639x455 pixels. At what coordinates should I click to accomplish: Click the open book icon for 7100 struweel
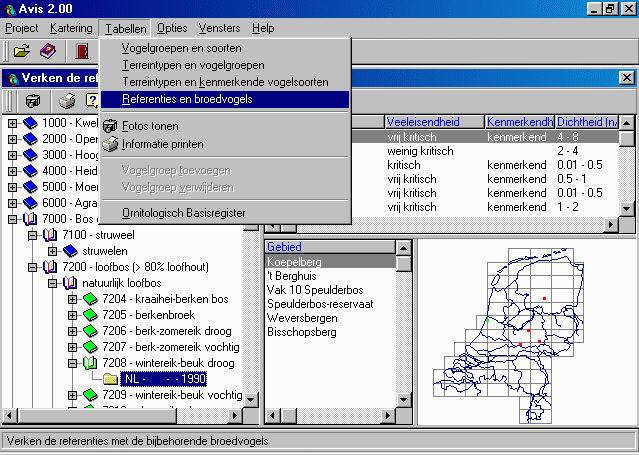click(50, 235)
